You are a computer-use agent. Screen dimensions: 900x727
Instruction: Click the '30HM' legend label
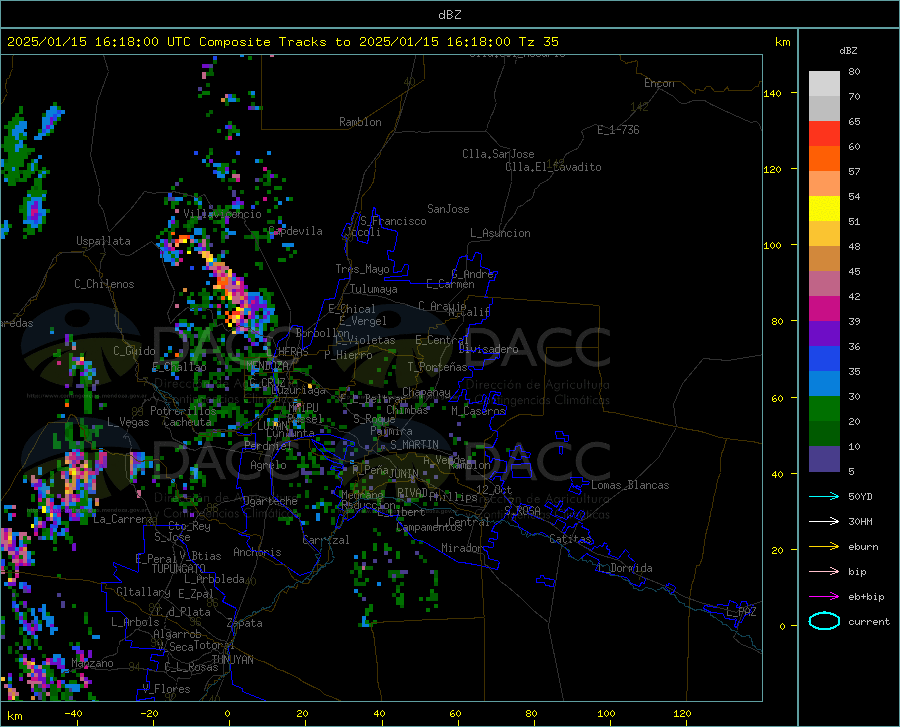pos(860,521)
